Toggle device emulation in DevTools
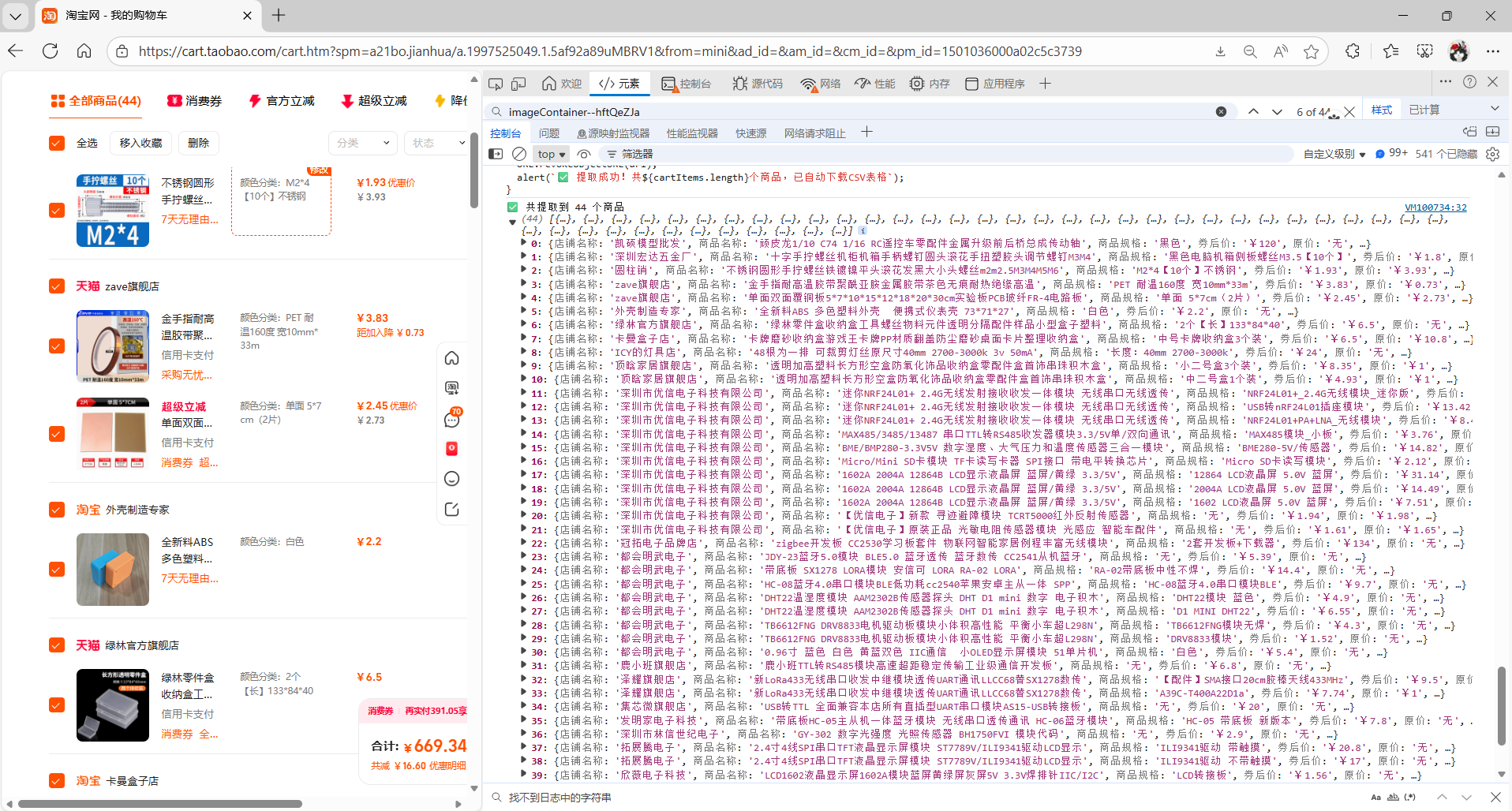 tap(518, 84)
